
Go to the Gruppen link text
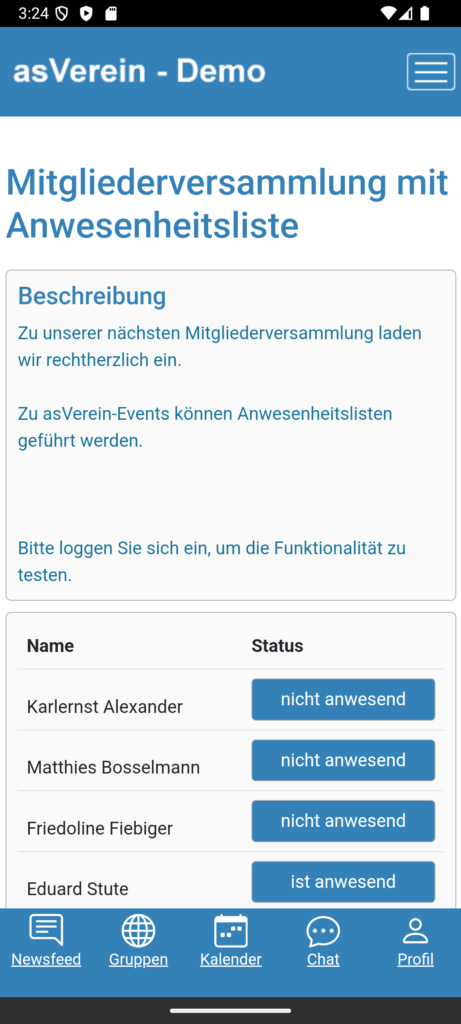point(138,959)
